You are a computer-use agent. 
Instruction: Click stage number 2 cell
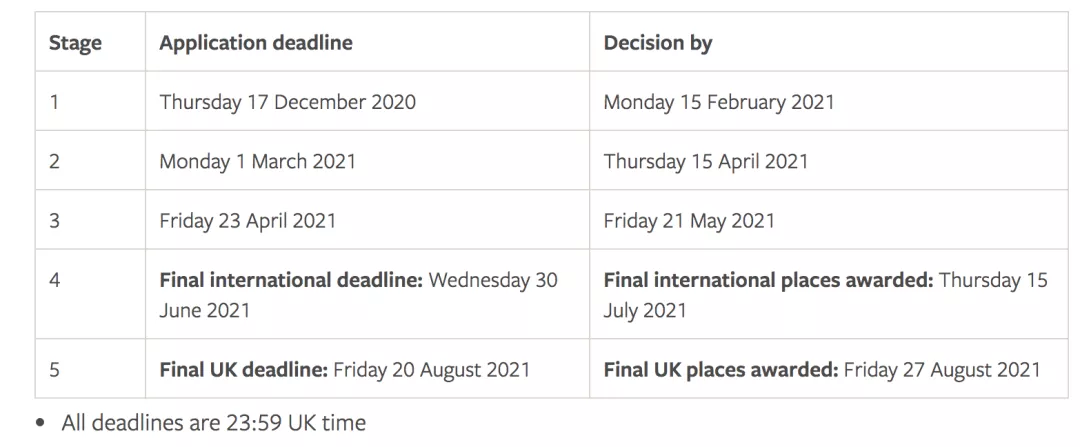tap(54, 161)
